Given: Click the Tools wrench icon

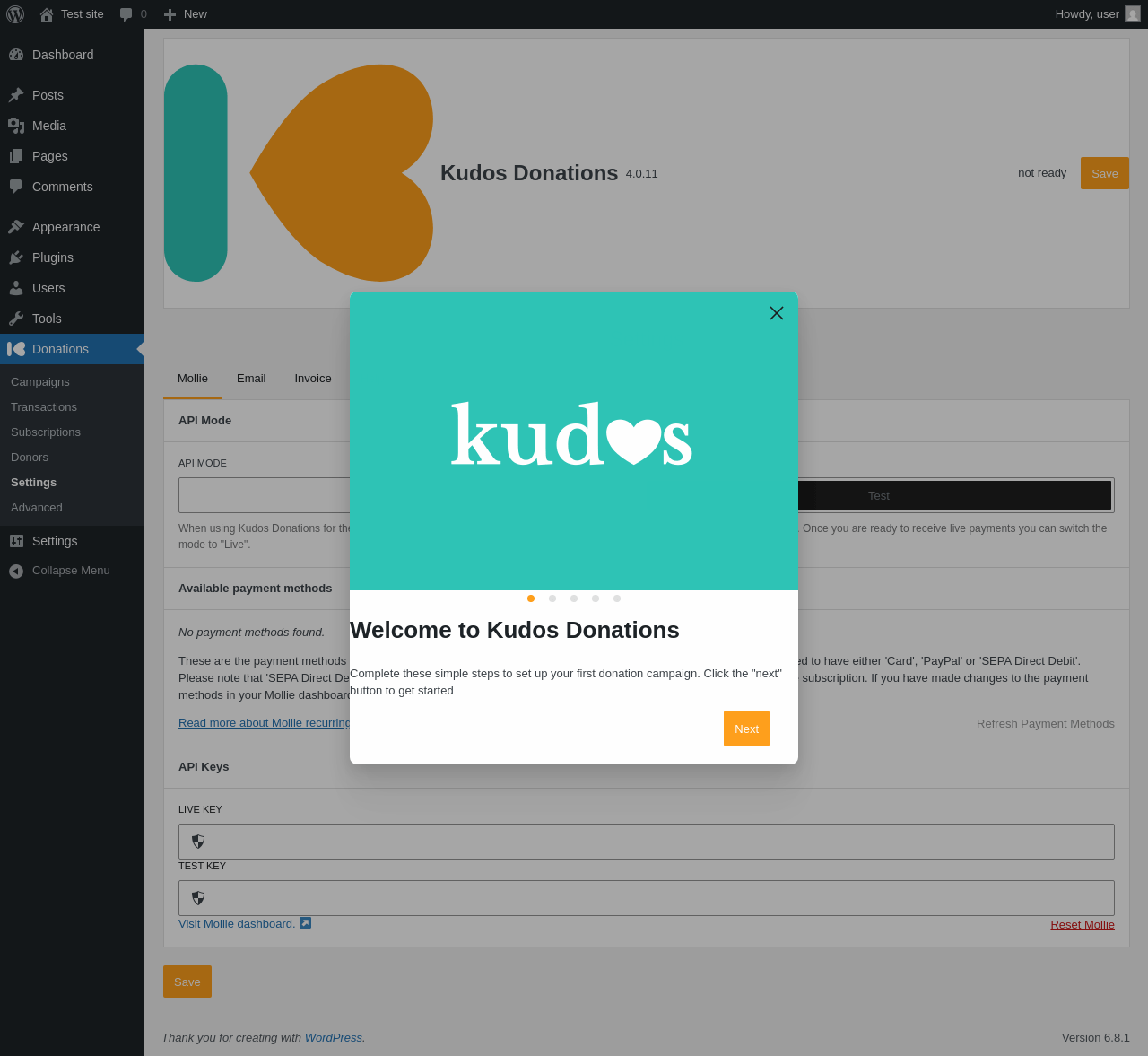Looking at the screenshot, I should click(x=16, y=319).
